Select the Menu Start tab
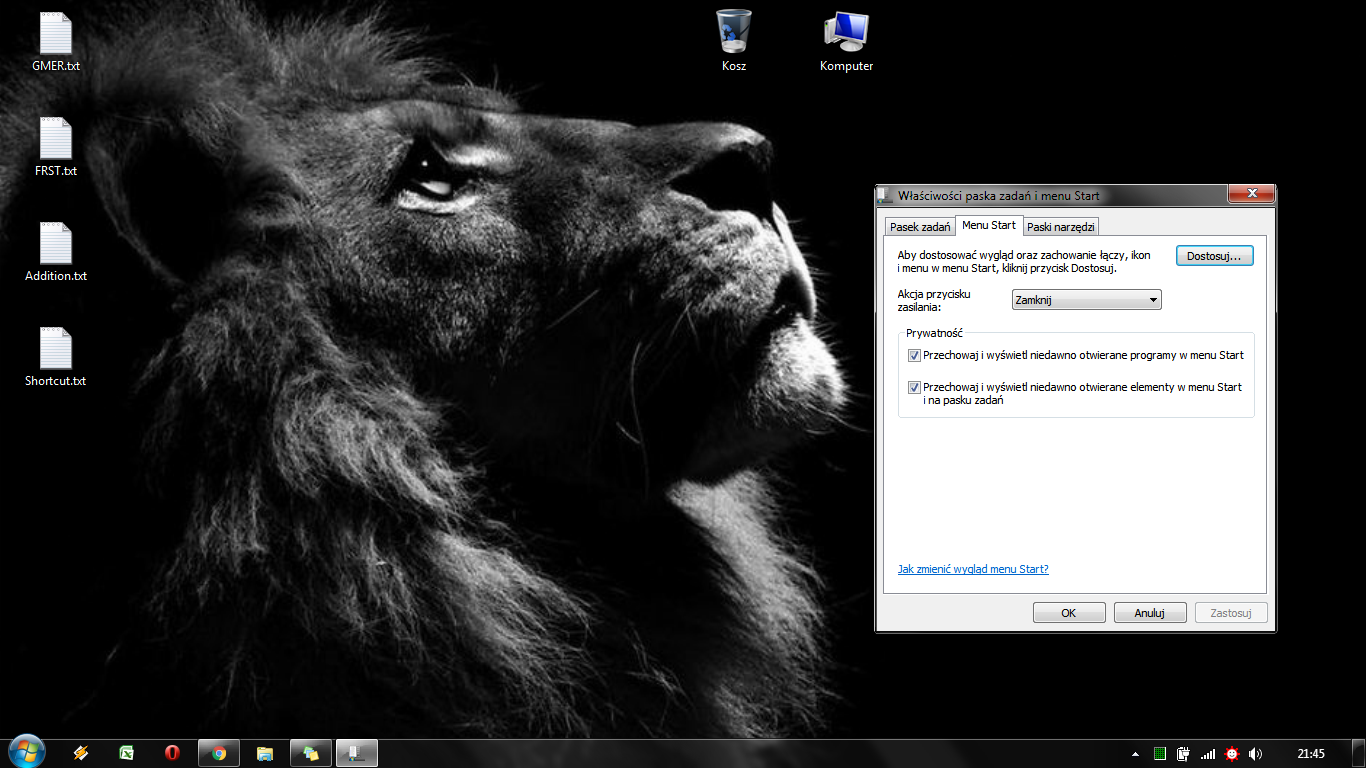Image resolution: width=1366 pixels, height=768 pixels. coord(989,225)
